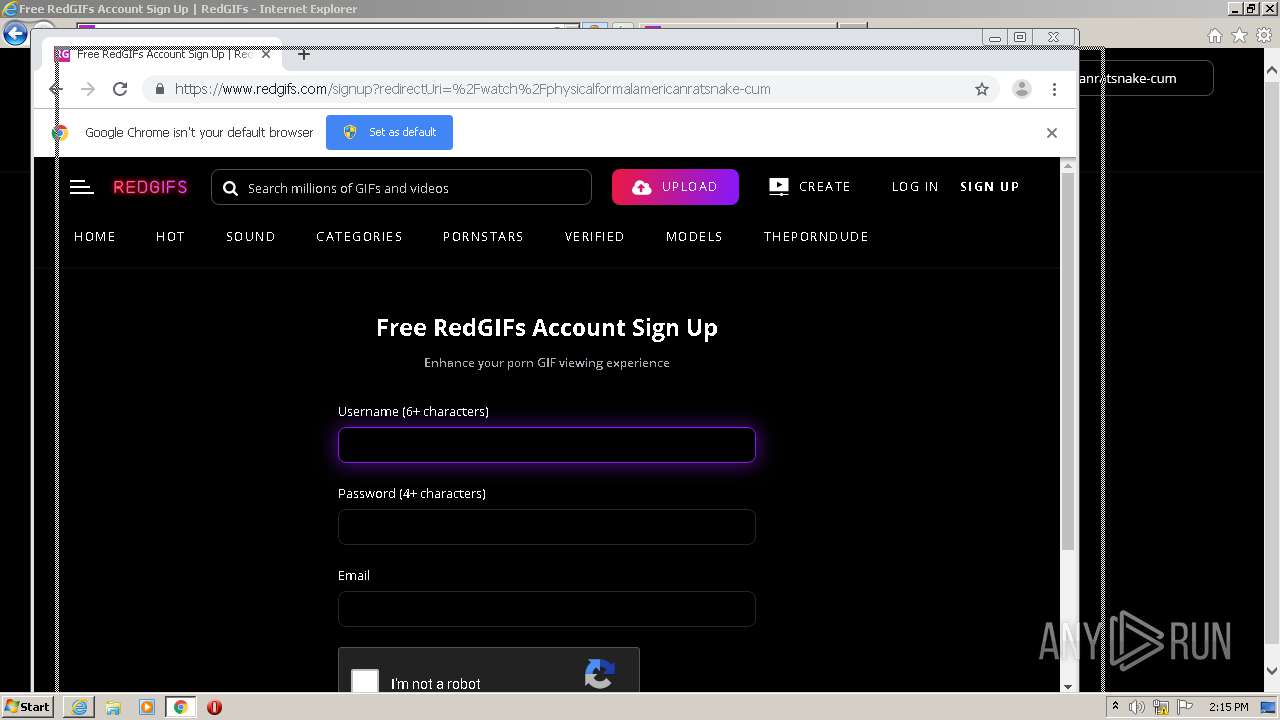Switch to Chrome taskbar icon
Screen dimensions: 1280x720
click(x=181, y=707)
